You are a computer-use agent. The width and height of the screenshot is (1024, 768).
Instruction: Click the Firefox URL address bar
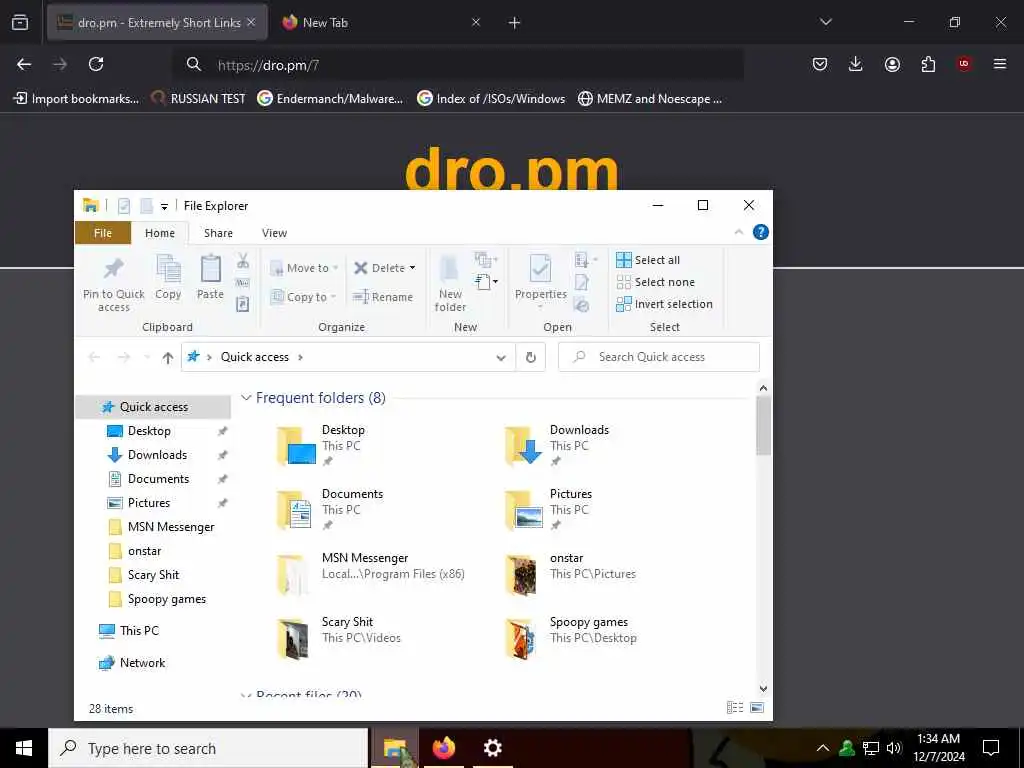click(x=458, y=65)
